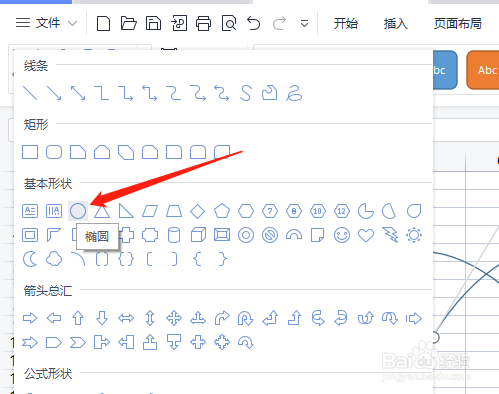Select the parallelogram shape
This screenshot has width=499, height=394.
150,211
